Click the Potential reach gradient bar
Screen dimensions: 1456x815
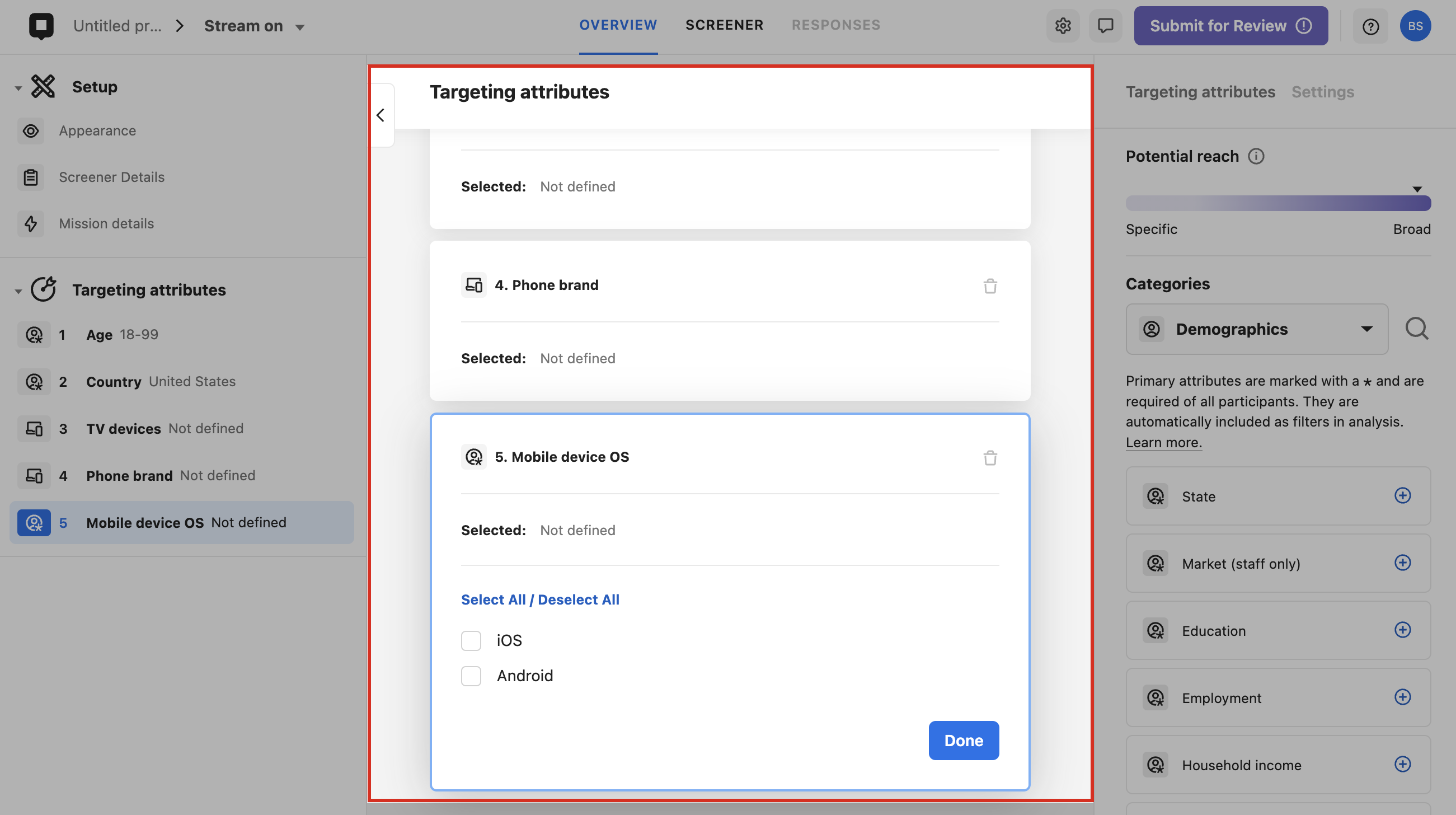click(x=1277, y=203)
